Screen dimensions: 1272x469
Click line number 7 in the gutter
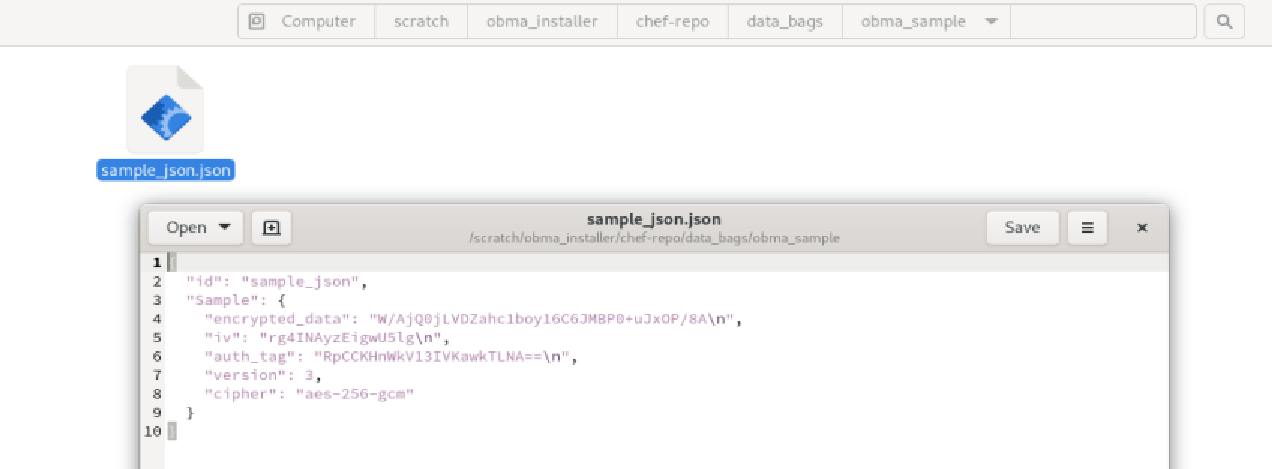click(155, 375)
